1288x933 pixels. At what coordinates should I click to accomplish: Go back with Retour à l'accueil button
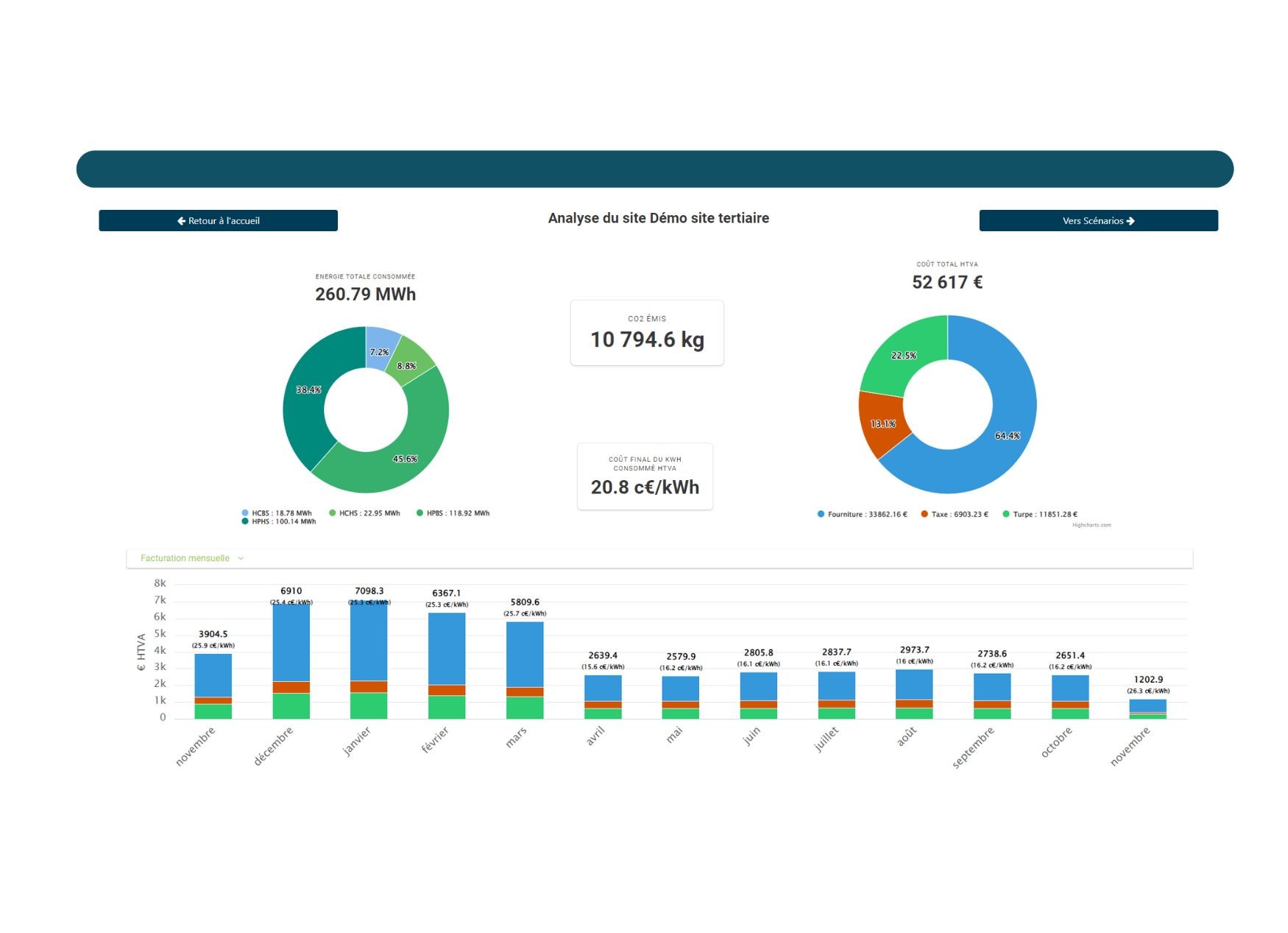pyautogui.click(x=218, y=221)
